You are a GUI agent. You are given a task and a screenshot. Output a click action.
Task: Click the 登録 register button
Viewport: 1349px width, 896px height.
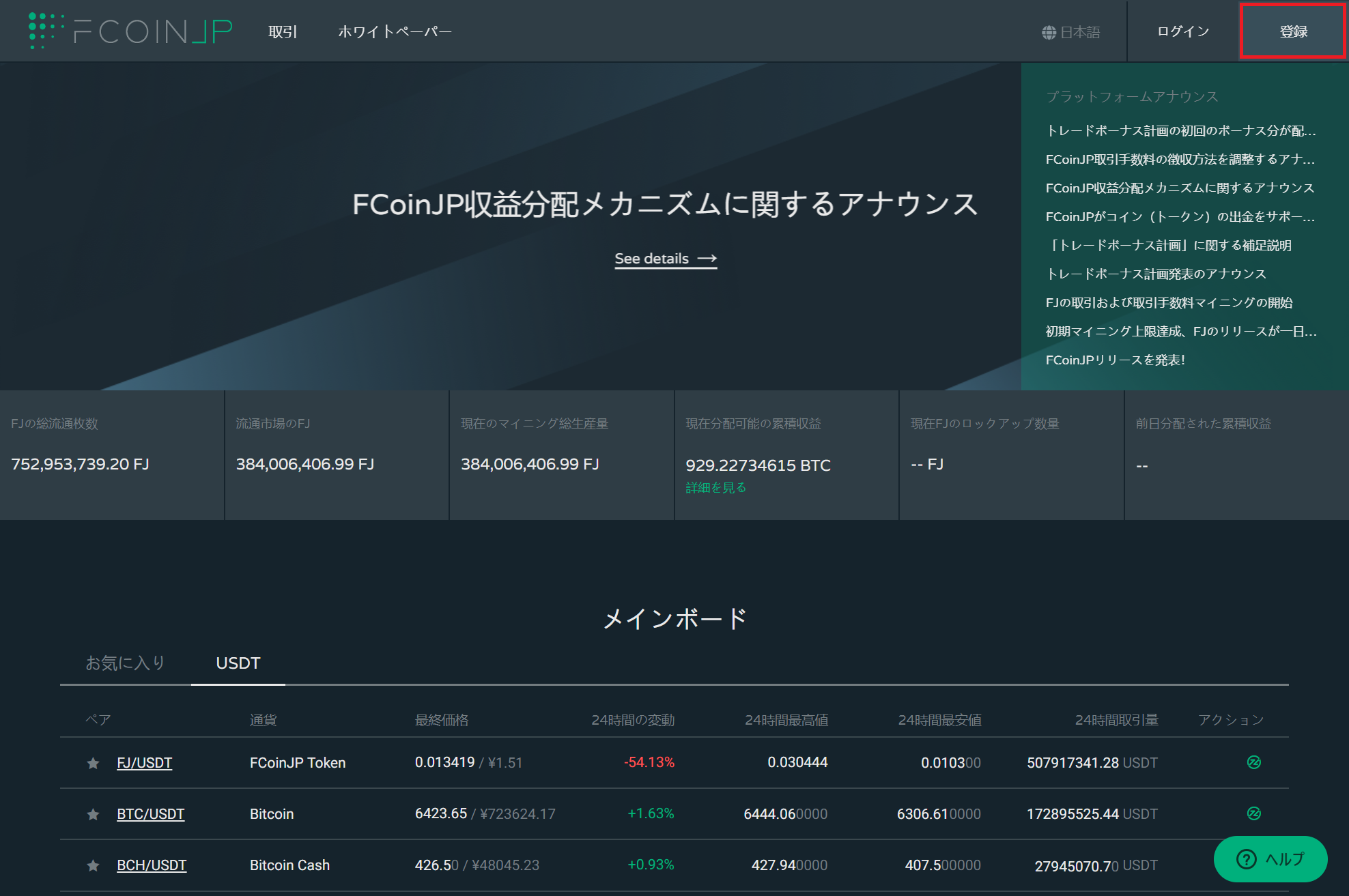[1293, 31]
